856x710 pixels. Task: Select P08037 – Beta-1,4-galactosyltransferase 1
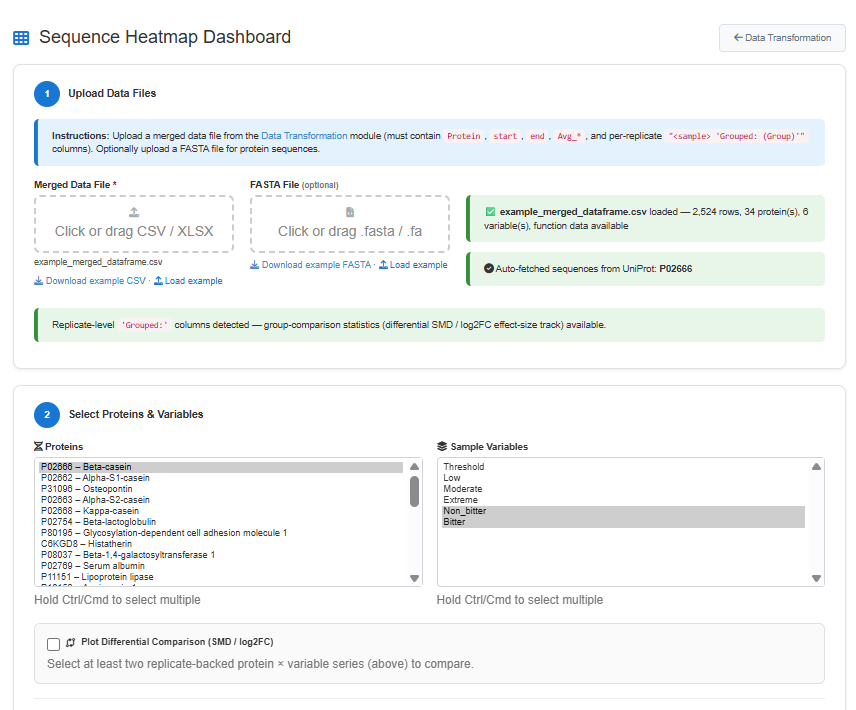[x=221, y=555]
